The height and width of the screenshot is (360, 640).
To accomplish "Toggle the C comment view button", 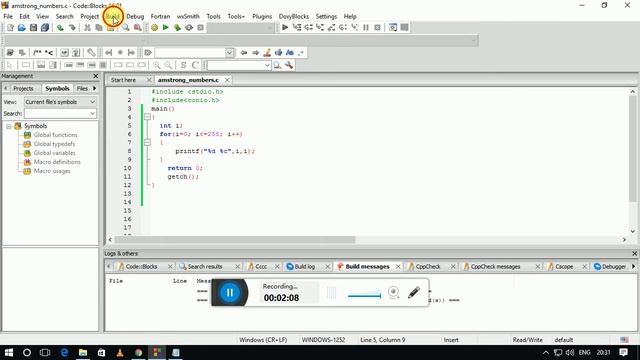I will tap(195, 65).
